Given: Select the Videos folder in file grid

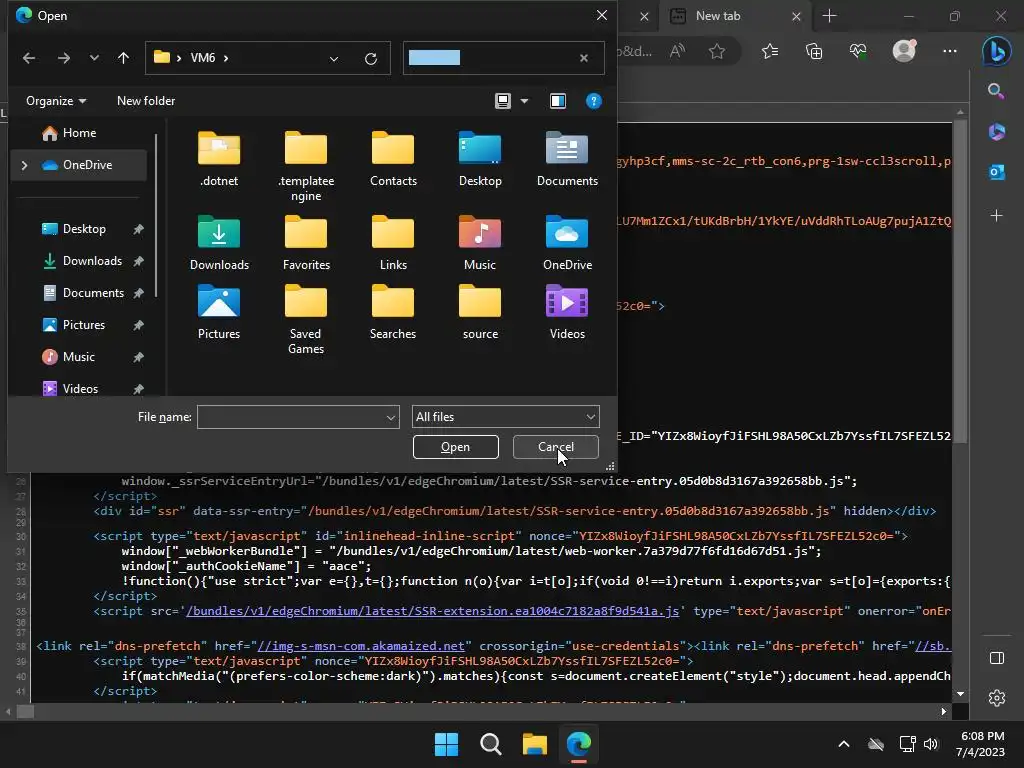Looking at the screenshot, I should tap(567, 312).
